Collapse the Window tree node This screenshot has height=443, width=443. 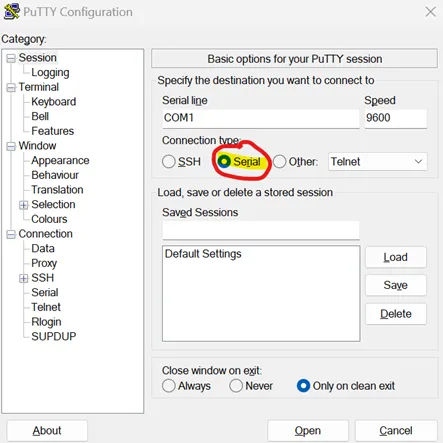coord(11,146)
